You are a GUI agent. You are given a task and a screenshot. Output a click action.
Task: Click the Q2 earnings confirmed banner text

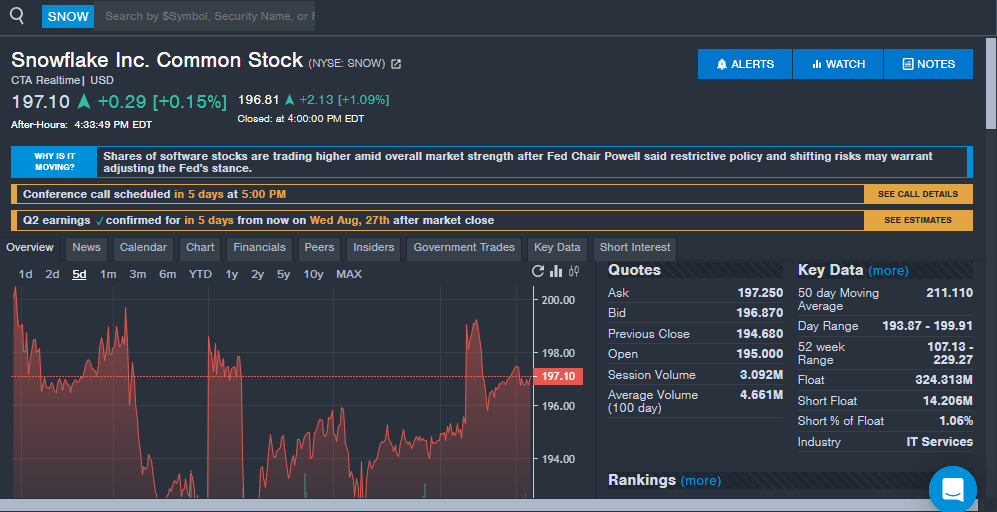258,220
